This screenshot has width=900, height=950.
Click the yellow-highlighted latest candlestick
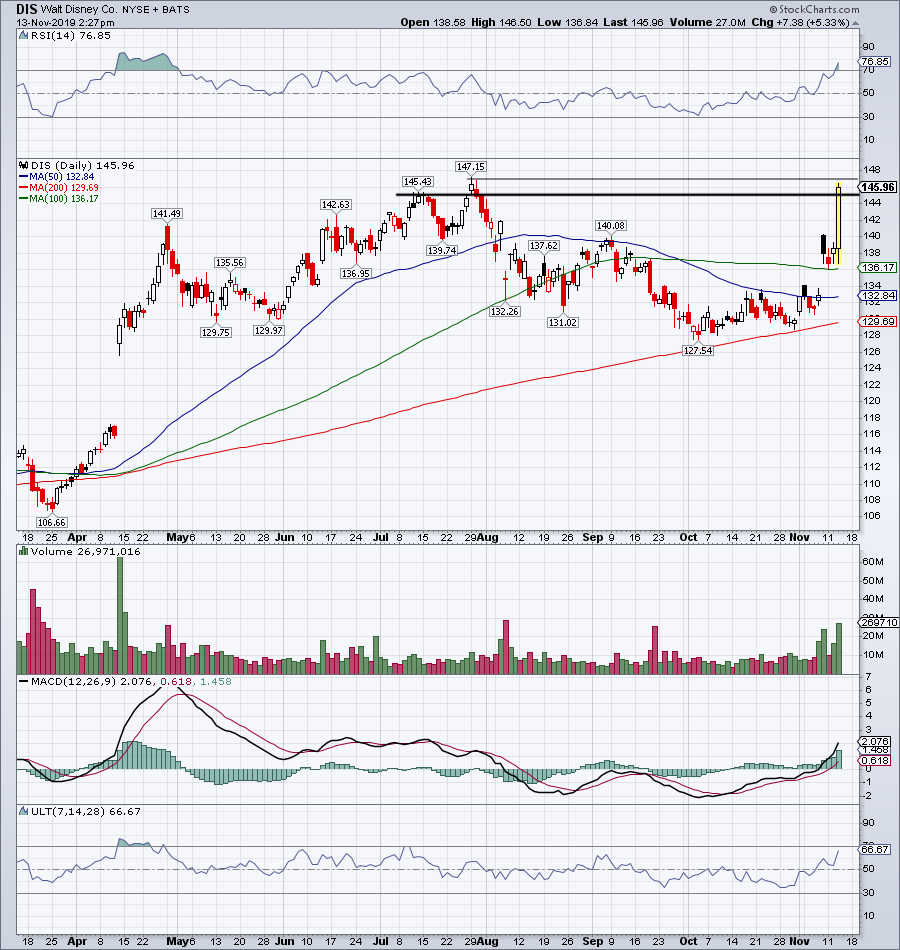tap(839, 222)
